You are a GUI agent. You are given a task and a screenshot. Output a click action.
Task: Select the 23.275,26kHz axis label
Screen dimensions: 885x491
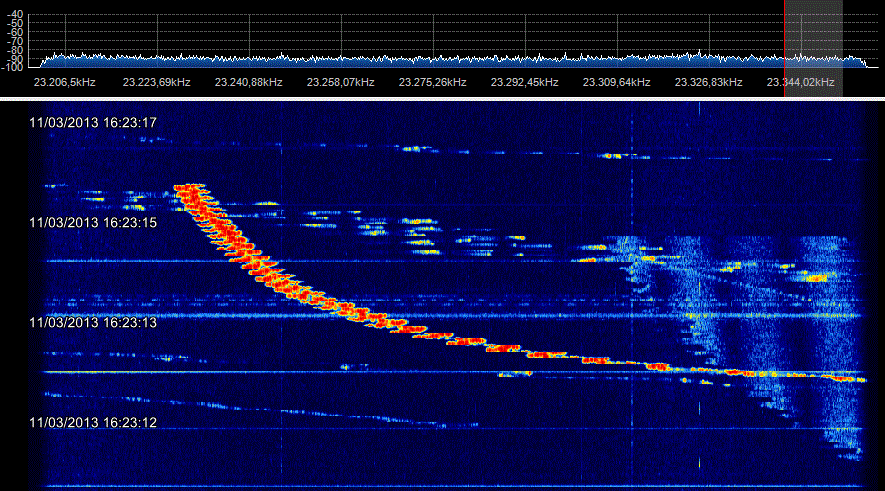point(432,82)
